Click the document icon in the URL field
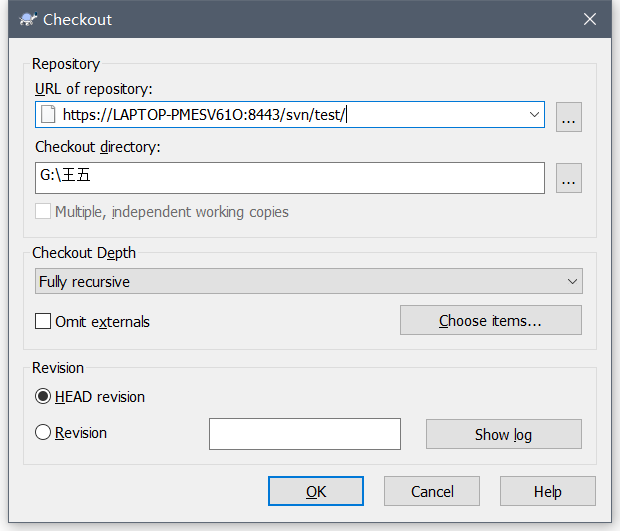Viewport: 620px width, 531px height. [48, 115]
